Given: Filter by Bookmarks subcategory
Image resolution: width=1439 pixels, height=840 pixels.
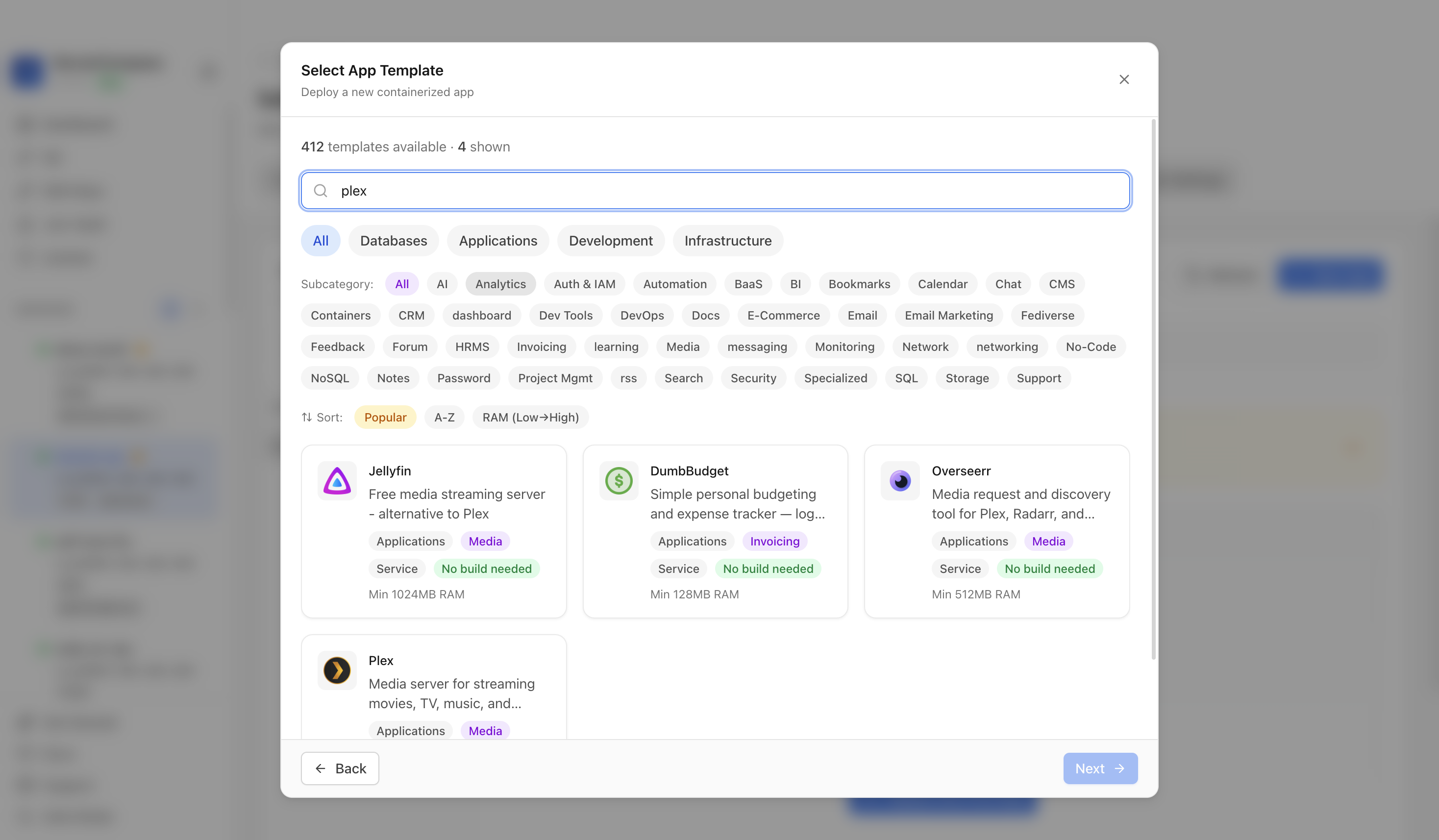Looking at the screenshot, I should click(859, 284).
